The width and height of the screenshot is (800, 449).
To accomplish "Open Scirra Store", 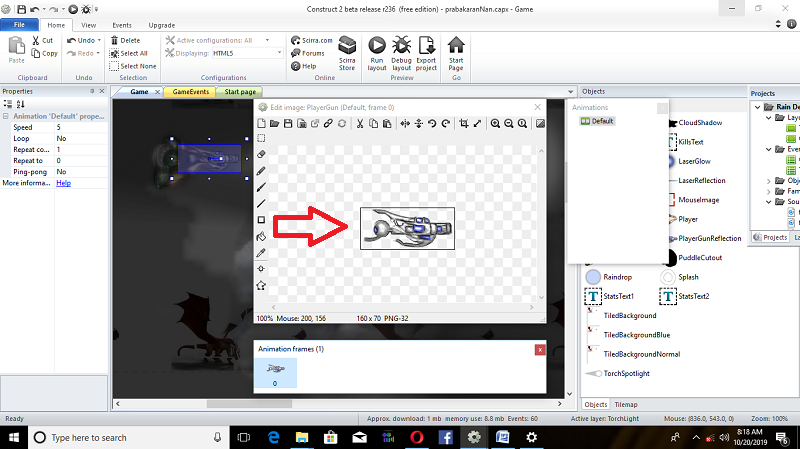I will (x=347, y=53).
